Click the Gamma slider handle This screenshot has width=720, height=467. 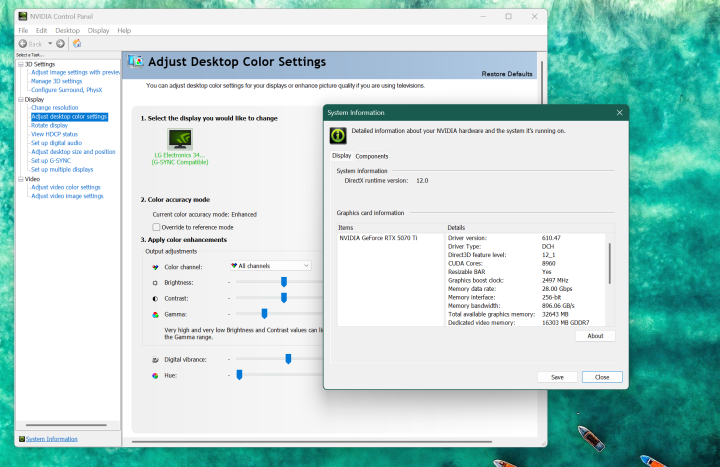click(264, 314)
